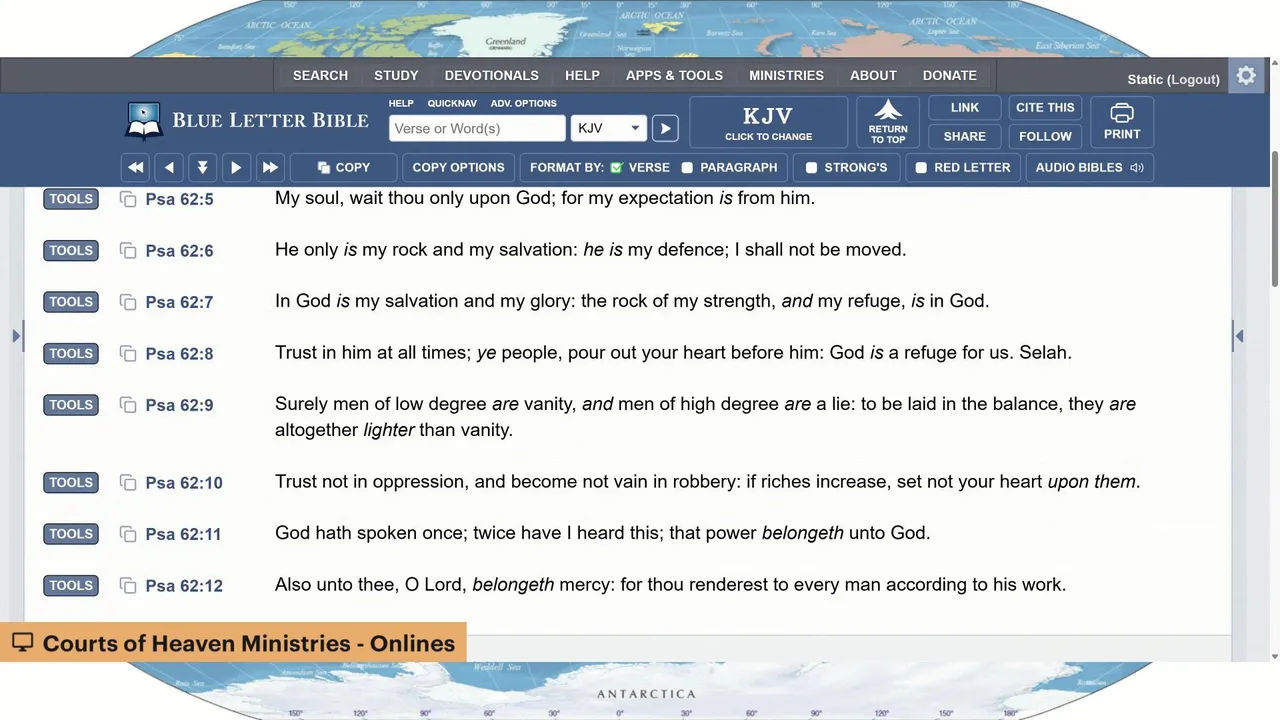The height and width of the screenshot is (720, 1280).
Task: Click the Blue Letter Bible logo
Action: coord(247,121)
